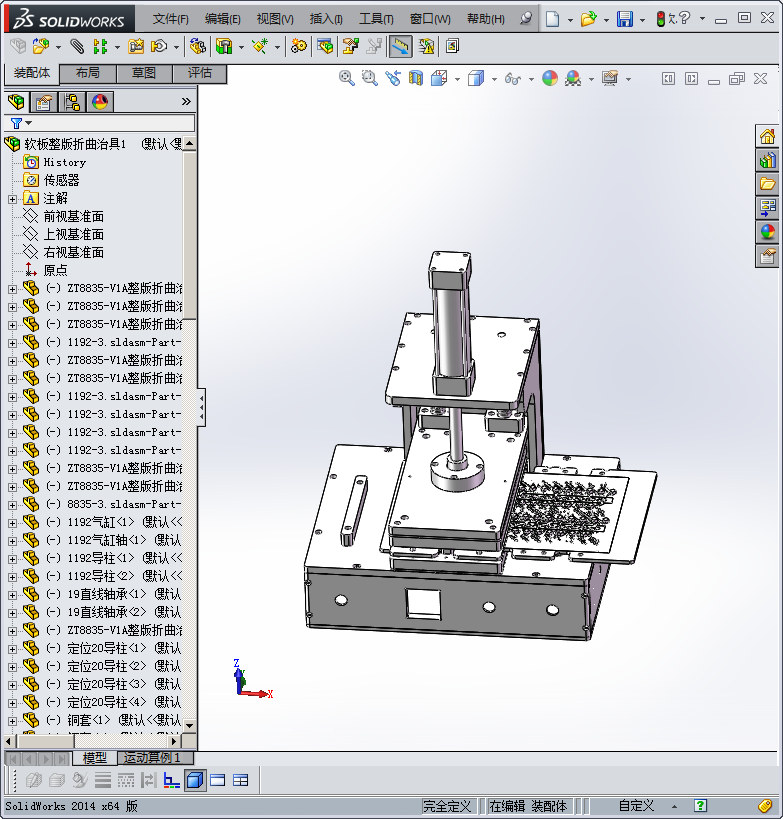Open the 窗口(W) menu

point(430,19)
